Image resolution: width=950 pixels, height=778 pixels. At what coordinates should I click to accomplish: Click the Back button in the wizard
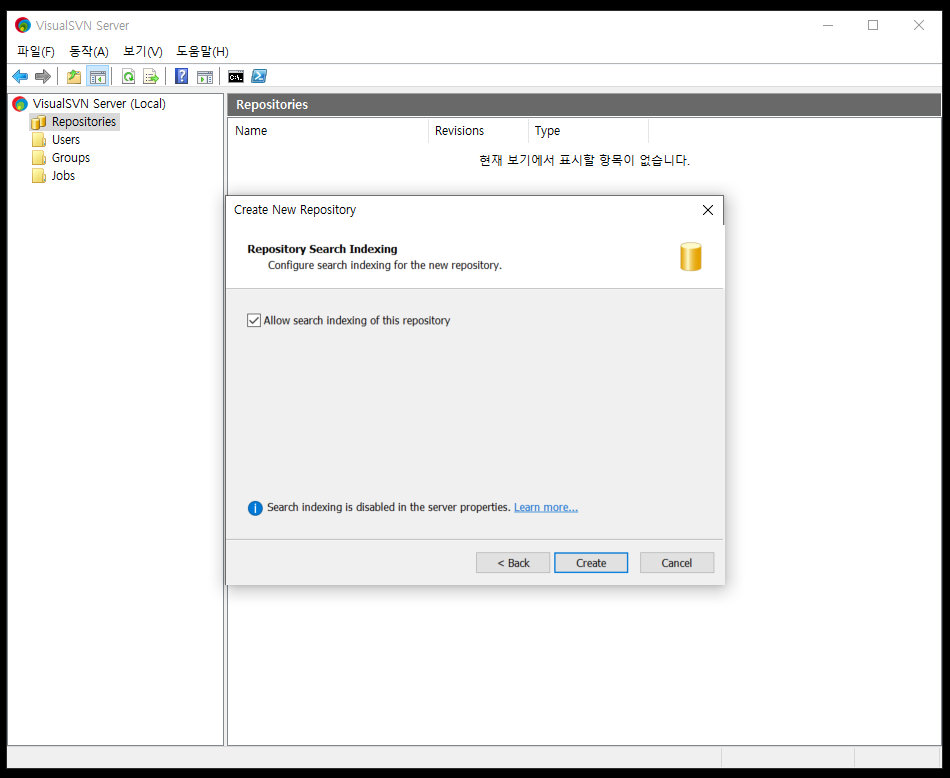coord(513,563)
